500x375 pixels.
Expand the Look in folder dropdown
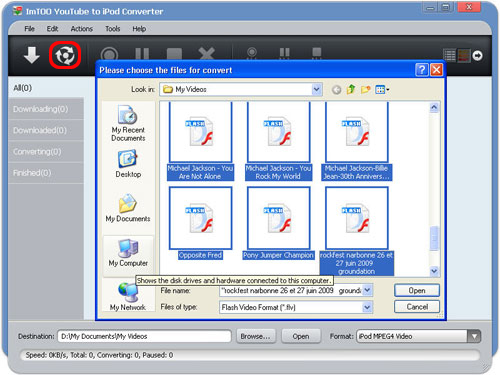pyautogui.click(x=316, y=89)
